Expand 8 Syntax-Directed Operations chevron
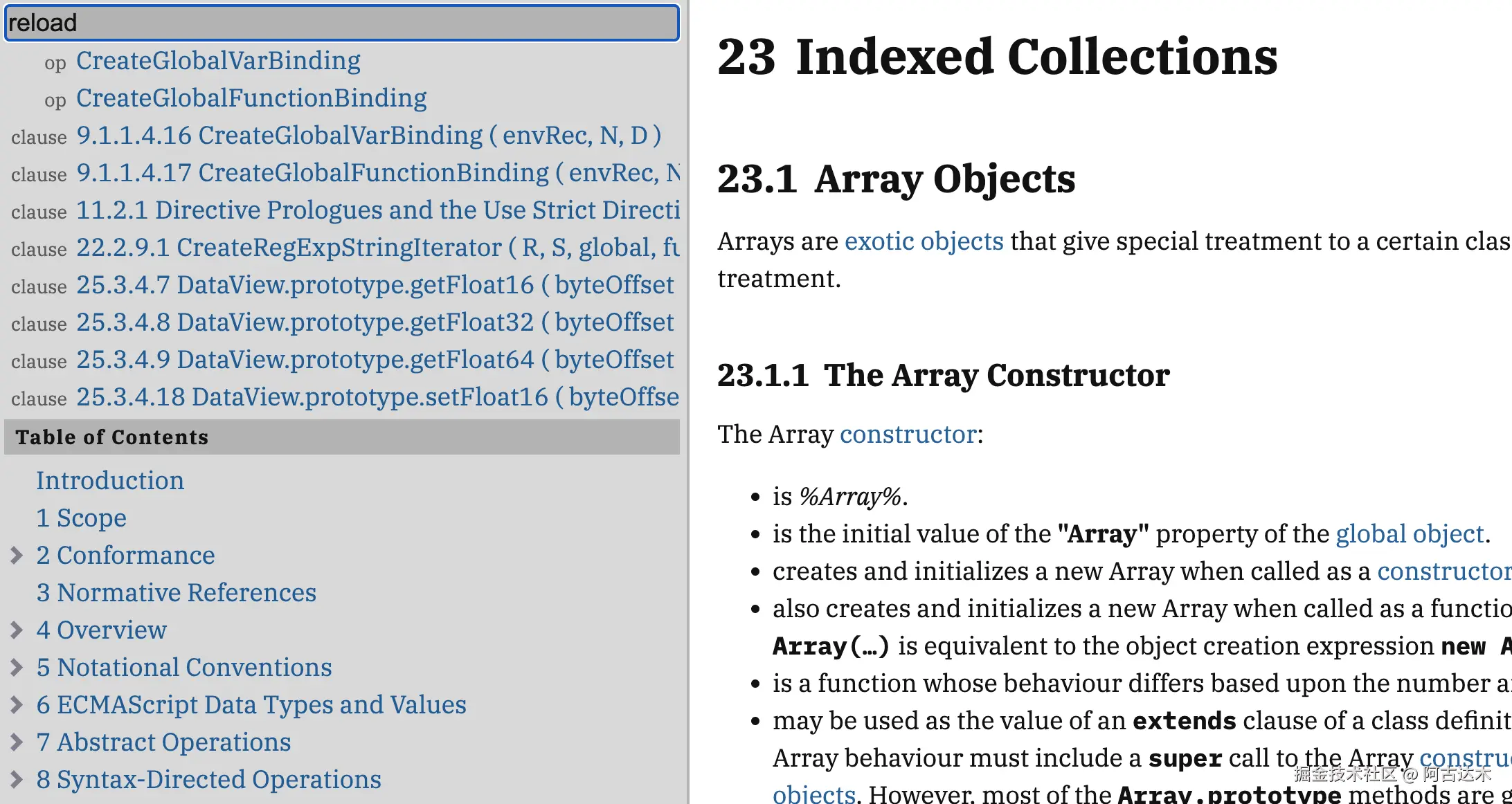The width and height of the screenshot is (1512, 804). pos(17,780)
